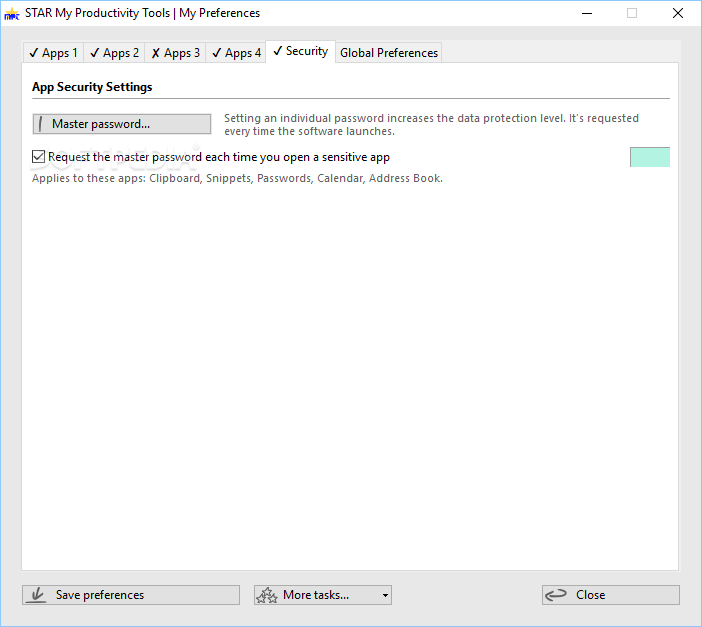Open the Apps 2 tab
The width and height of the screenshot is (702, 627).
click(x=114, y=53)
